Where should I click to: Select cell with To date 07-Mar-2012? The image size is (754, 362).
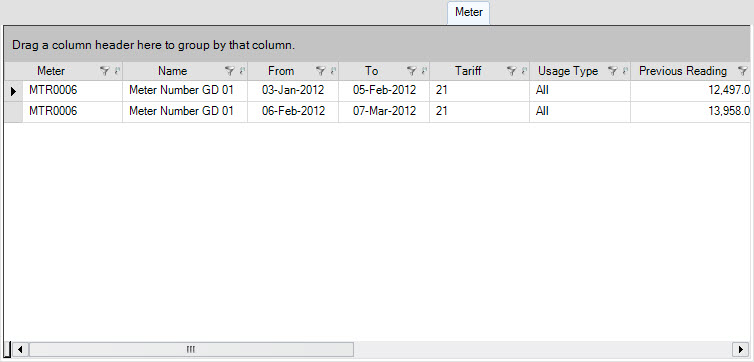384,112
